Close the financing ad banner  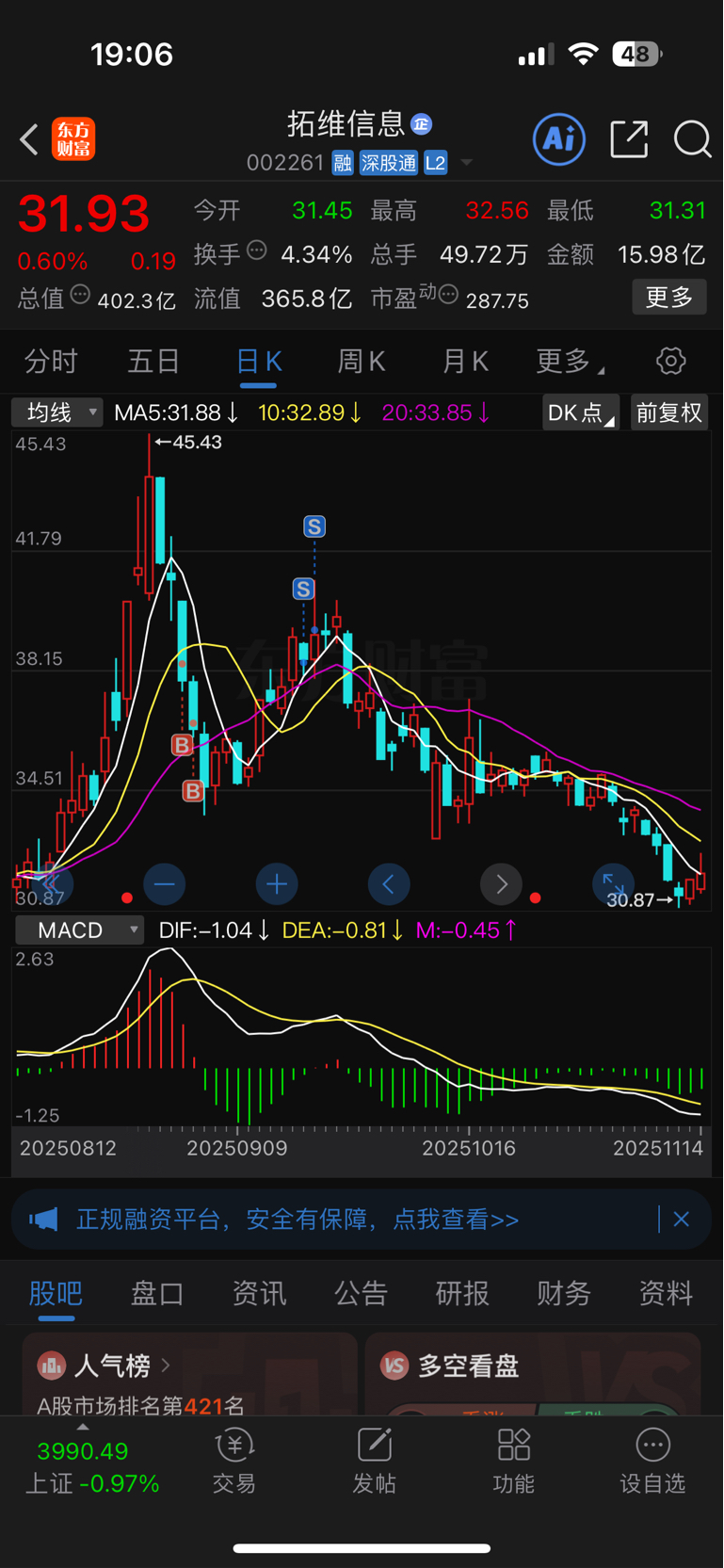pyautogui.click(x=682, y=1220)
